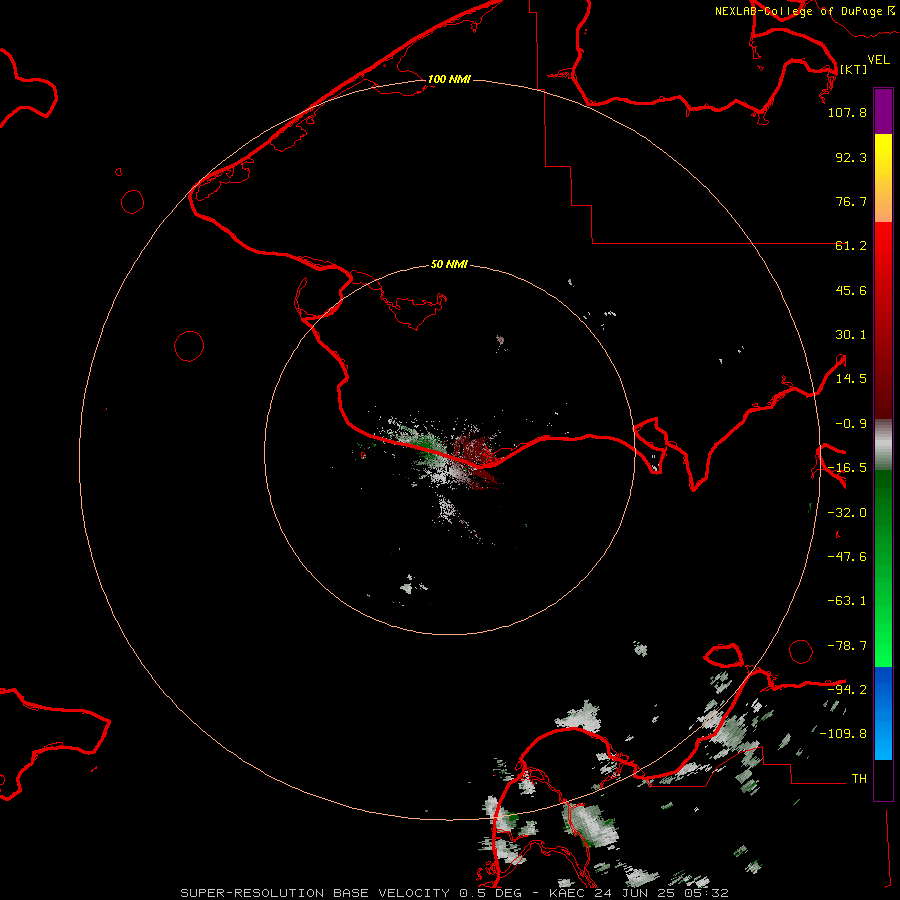Screen dimensions: 900x900
Task: Select the 107.8 legend value
Action: click(847, 112)
